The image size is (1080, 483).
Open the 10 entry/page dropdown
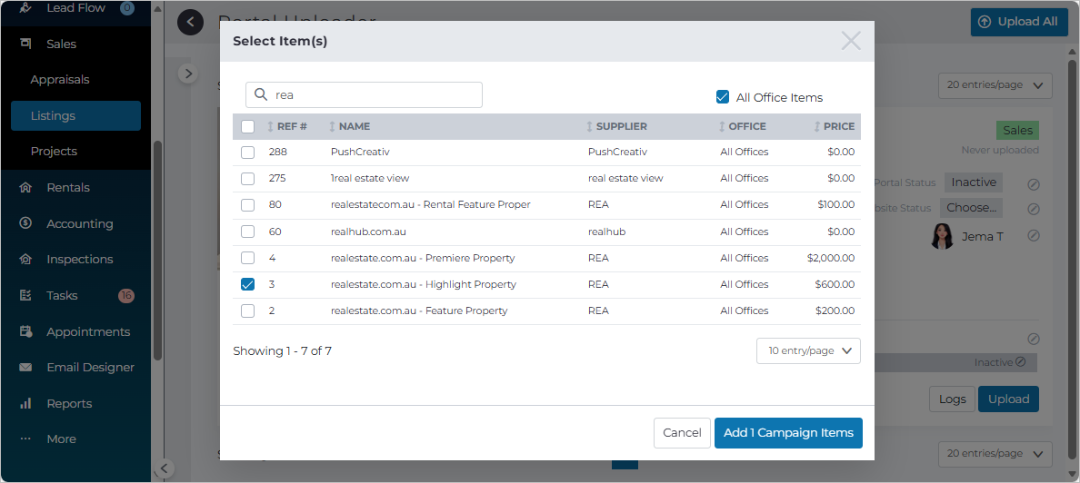[x=809, y=351]
